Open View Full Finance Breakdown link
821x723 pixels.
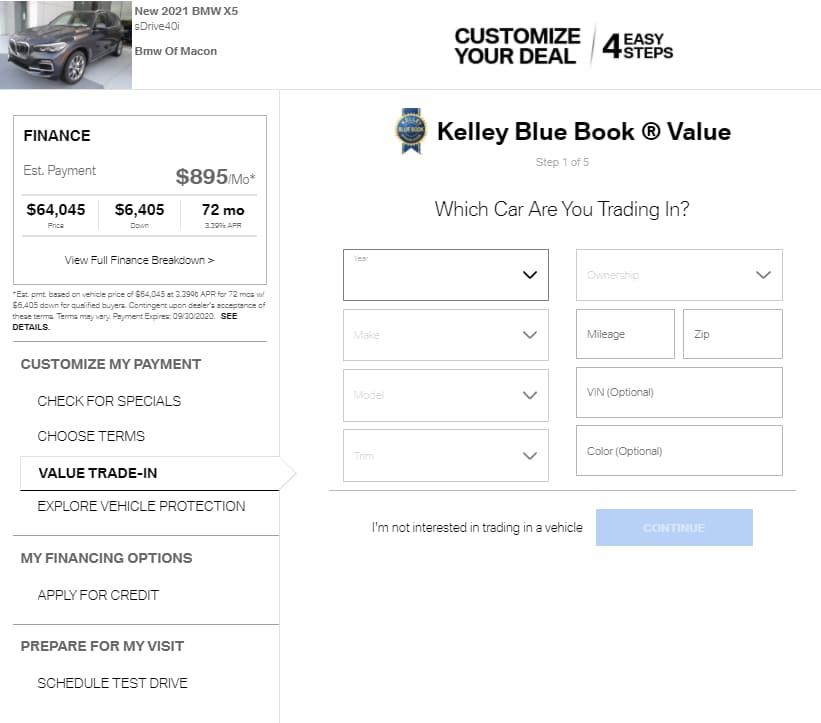(x=139, y=260)
